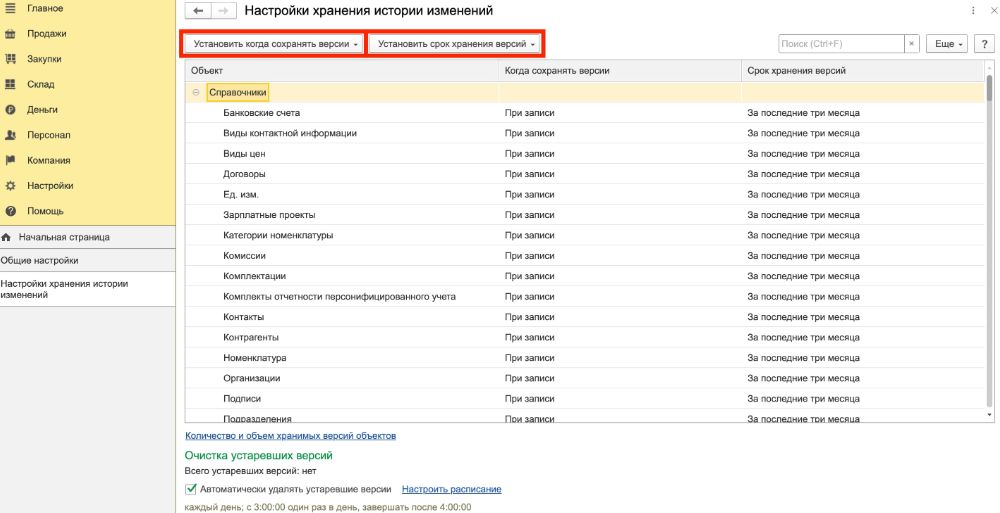
Task: Click the Настроить расписание link
Action: pyautogui.click(x=452, y=489)
